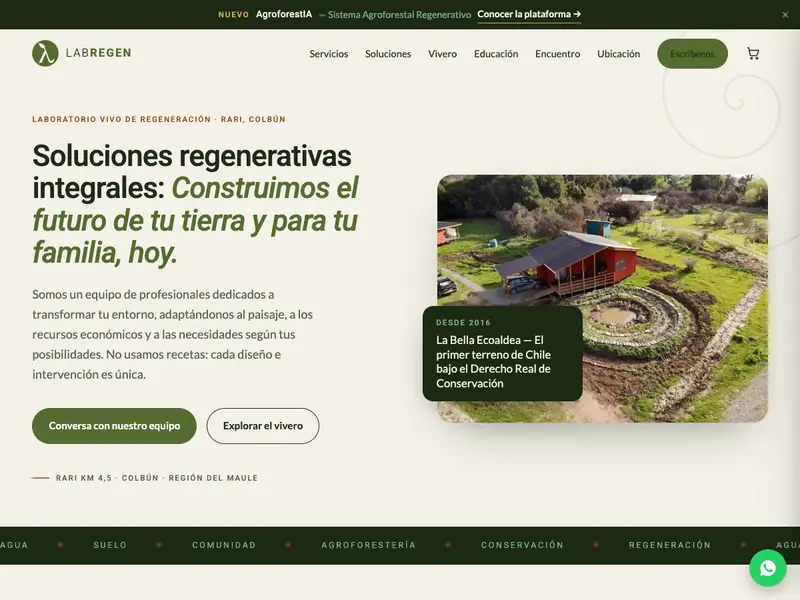The height and width of the screenshot is (600, 800).
Task: Open the Soluciones menu item
Action: [388, 54]
